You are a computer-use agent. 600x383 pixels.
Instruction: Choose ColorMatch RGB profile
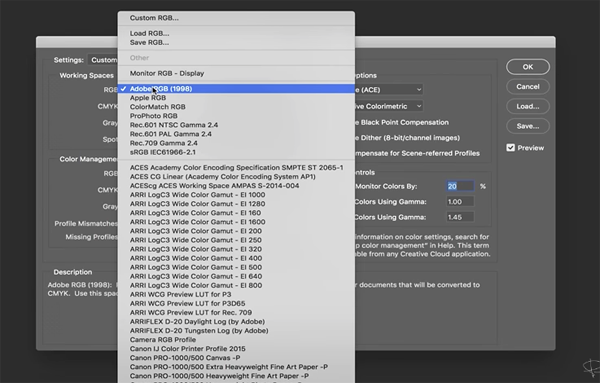(x=236, y=107)
